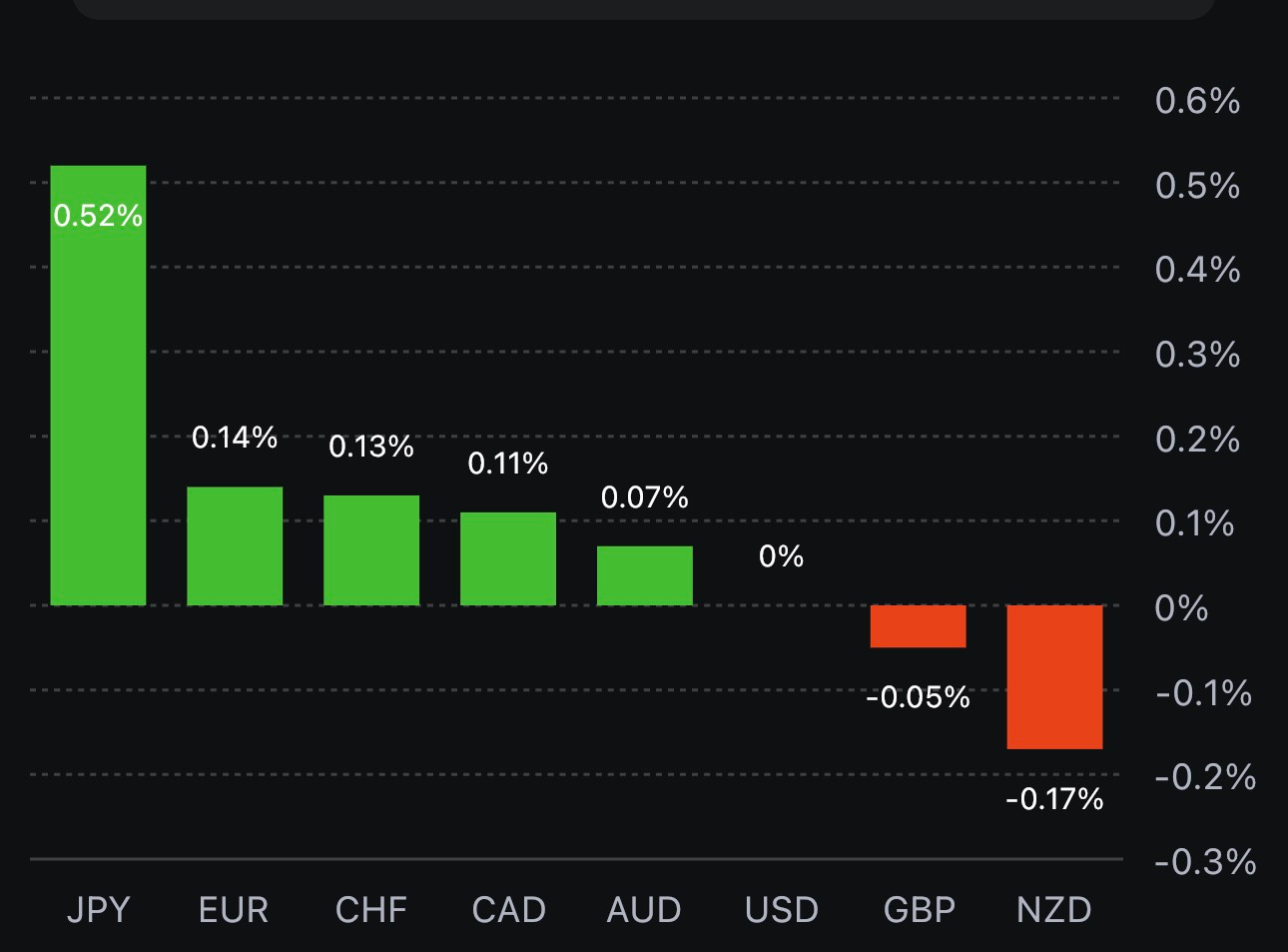This screenshot has width=1288, height=952.
Task: Tap the USD axis label
Action: coord(782,910)
